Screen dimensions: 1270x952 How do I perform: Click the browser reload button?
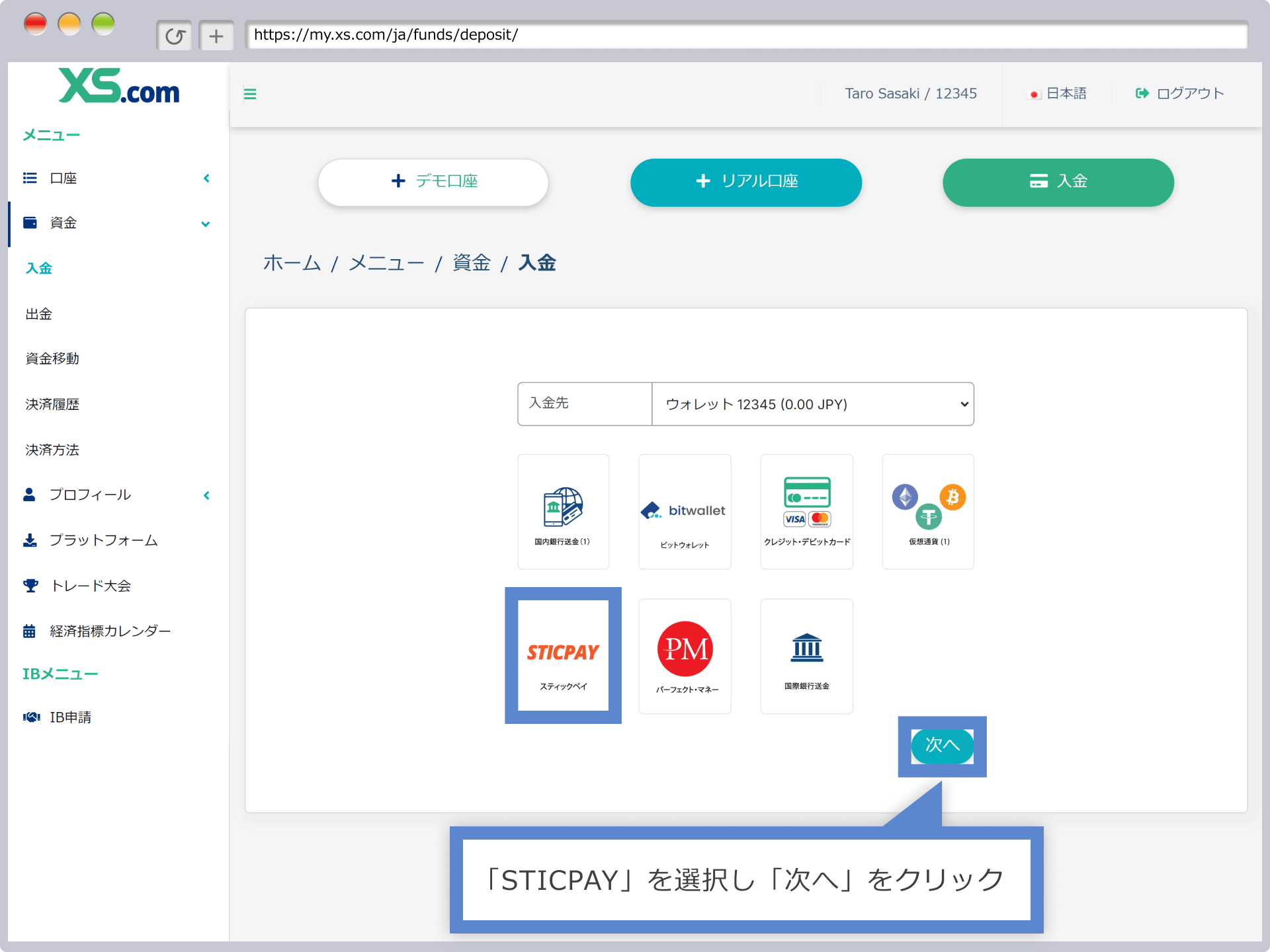(x=175, y=36)
